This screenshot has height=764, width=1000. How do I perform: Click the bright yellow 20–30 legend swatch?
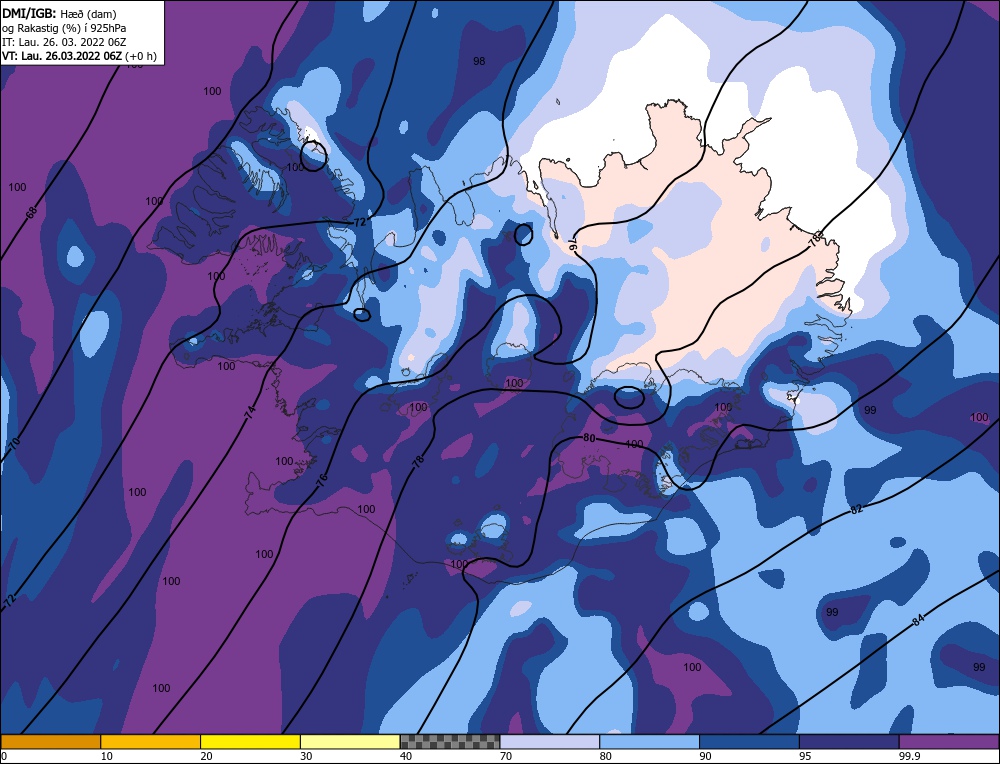tap(250, 742)
